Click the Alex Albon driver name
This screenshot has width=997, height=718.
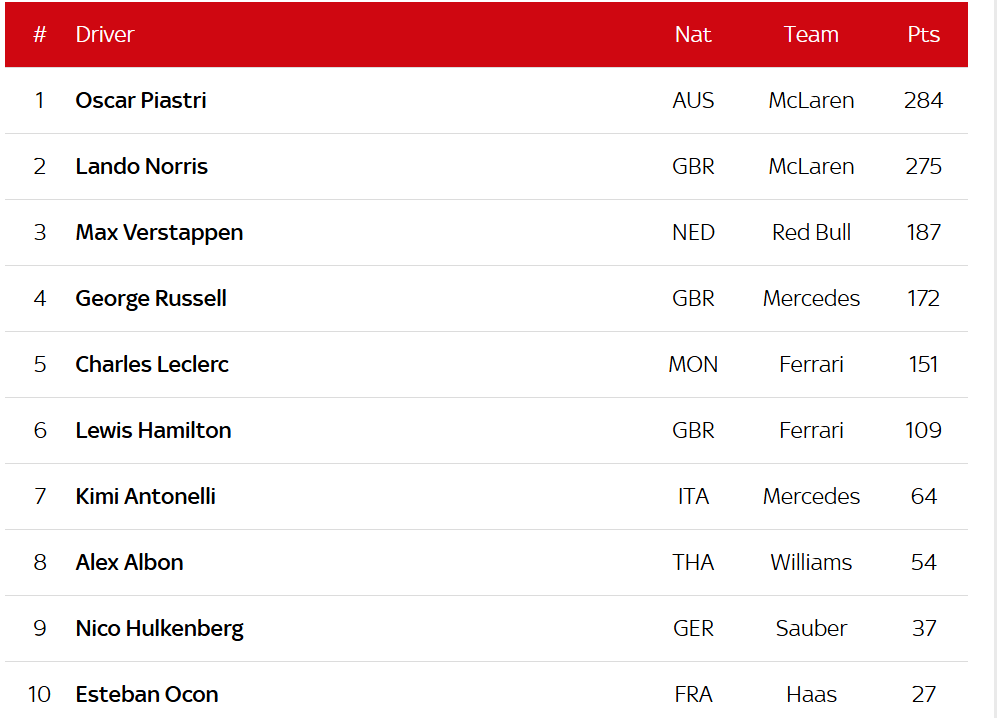(x=129, y=562)
